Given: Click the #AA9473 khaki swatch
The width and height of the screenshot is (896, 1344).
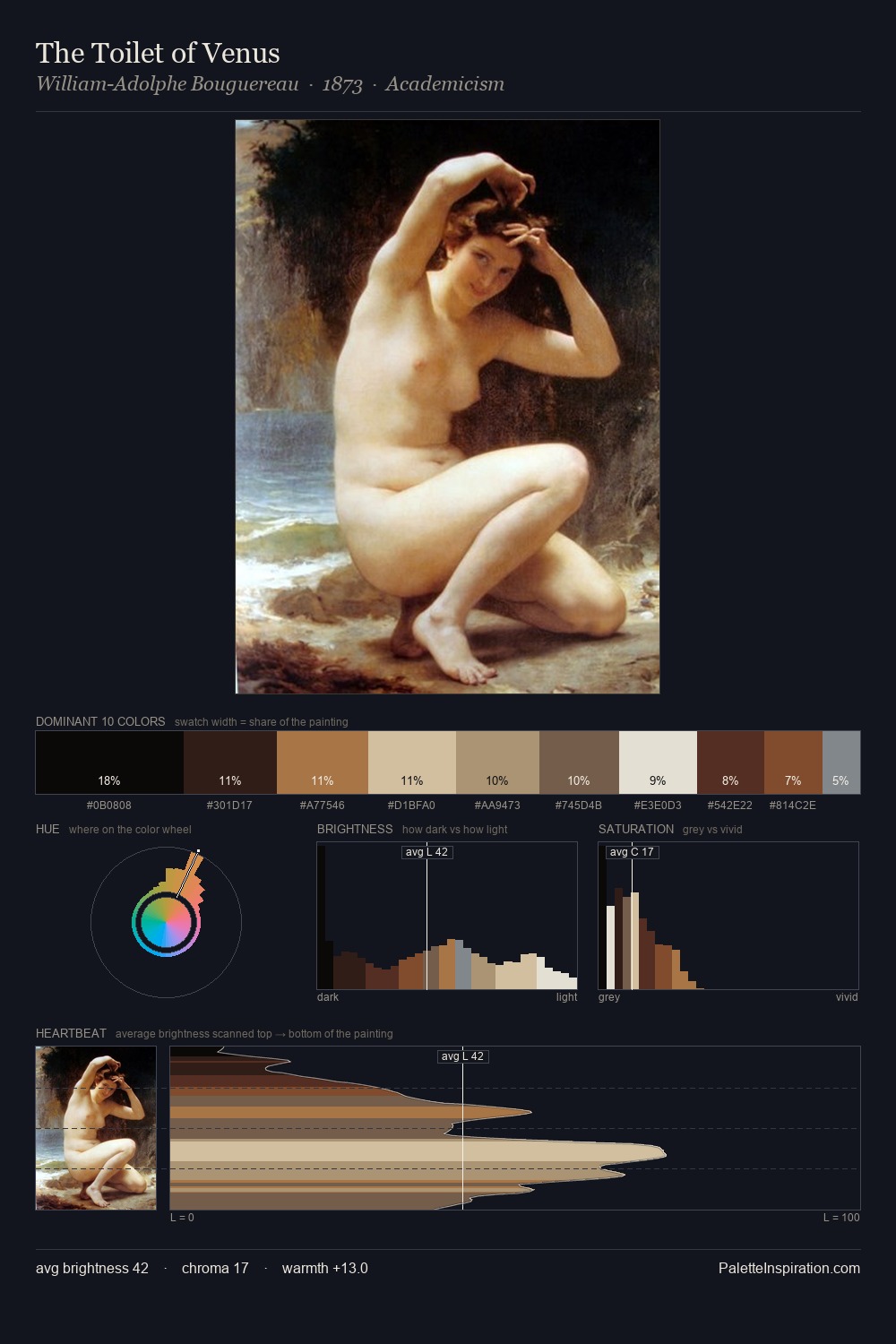Looking at the screenshot, I should pos(497,762).
